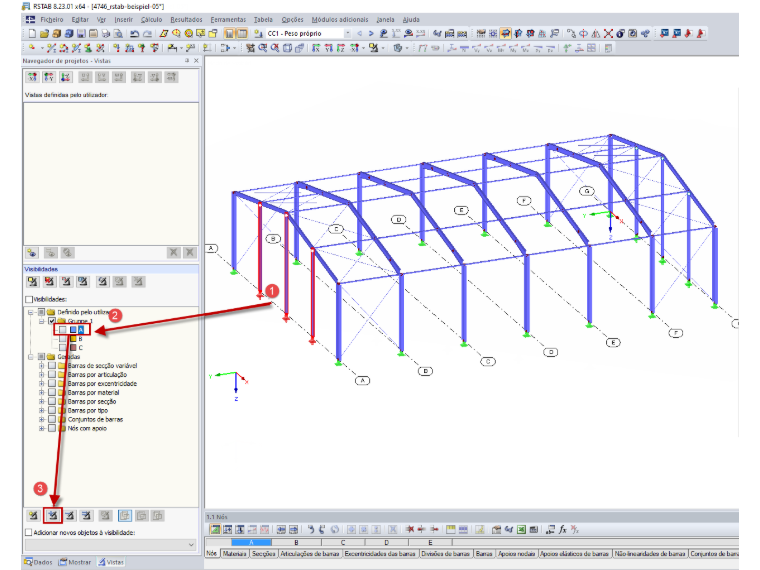Check the visibility C checkbox

point(63,348)
